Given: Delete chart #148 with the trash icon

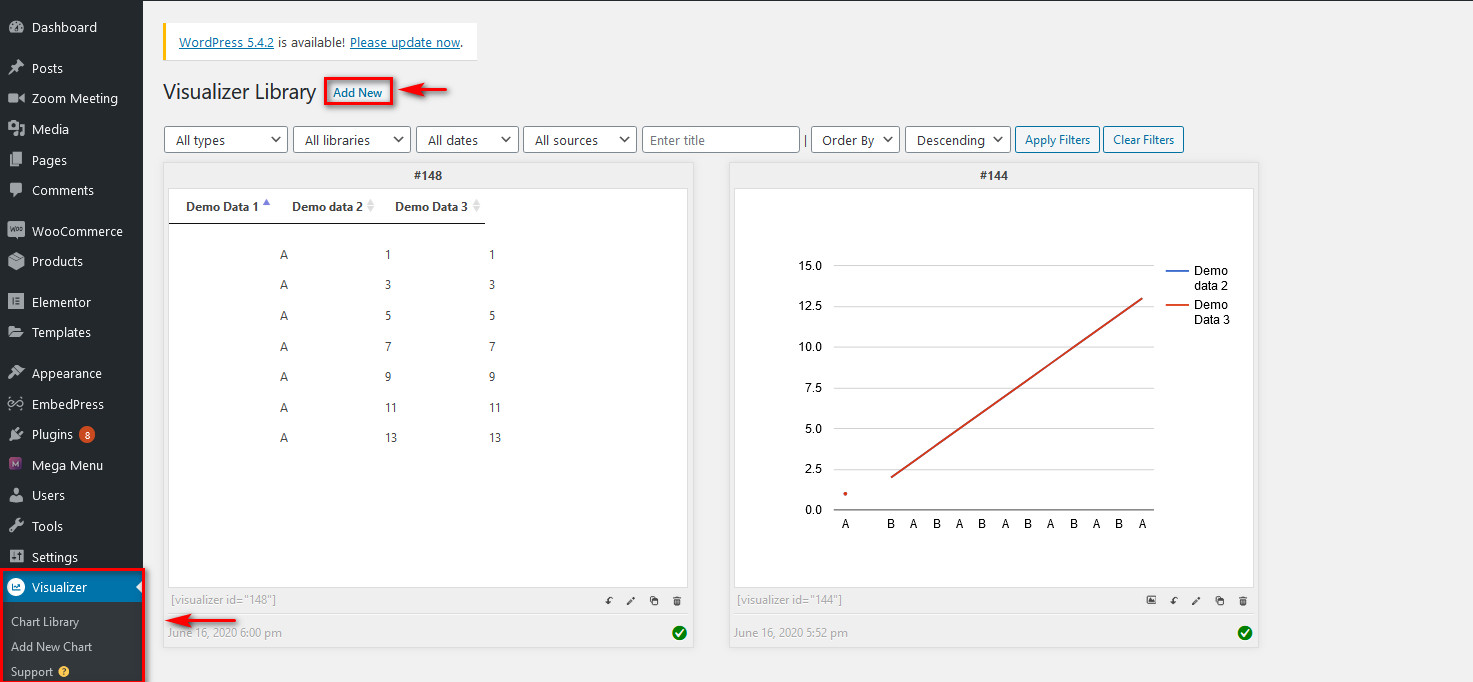Looking at the screenshot, I should point(677,601).
